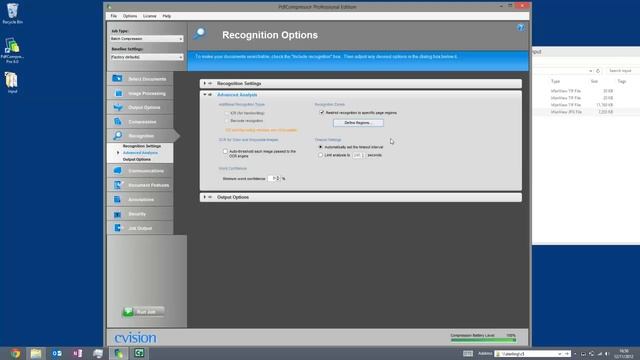Open the Input folder desktop icon
The width and height of the screenshot is (640, 360).
tap(12, 83)
